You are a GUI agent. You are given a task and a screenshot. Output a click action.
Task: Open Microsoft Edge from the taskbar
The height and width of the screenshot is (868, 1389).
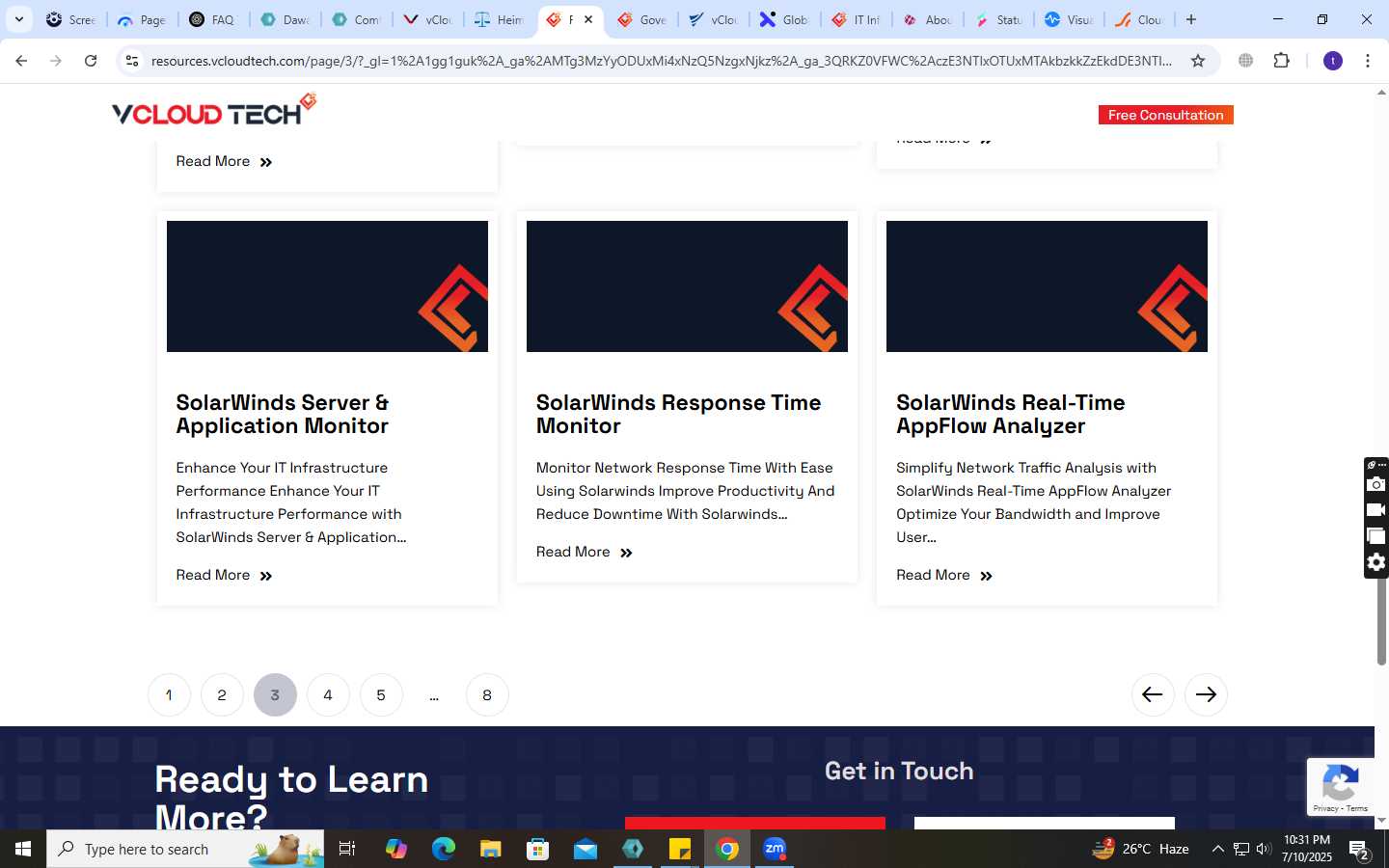coord(443,849)
